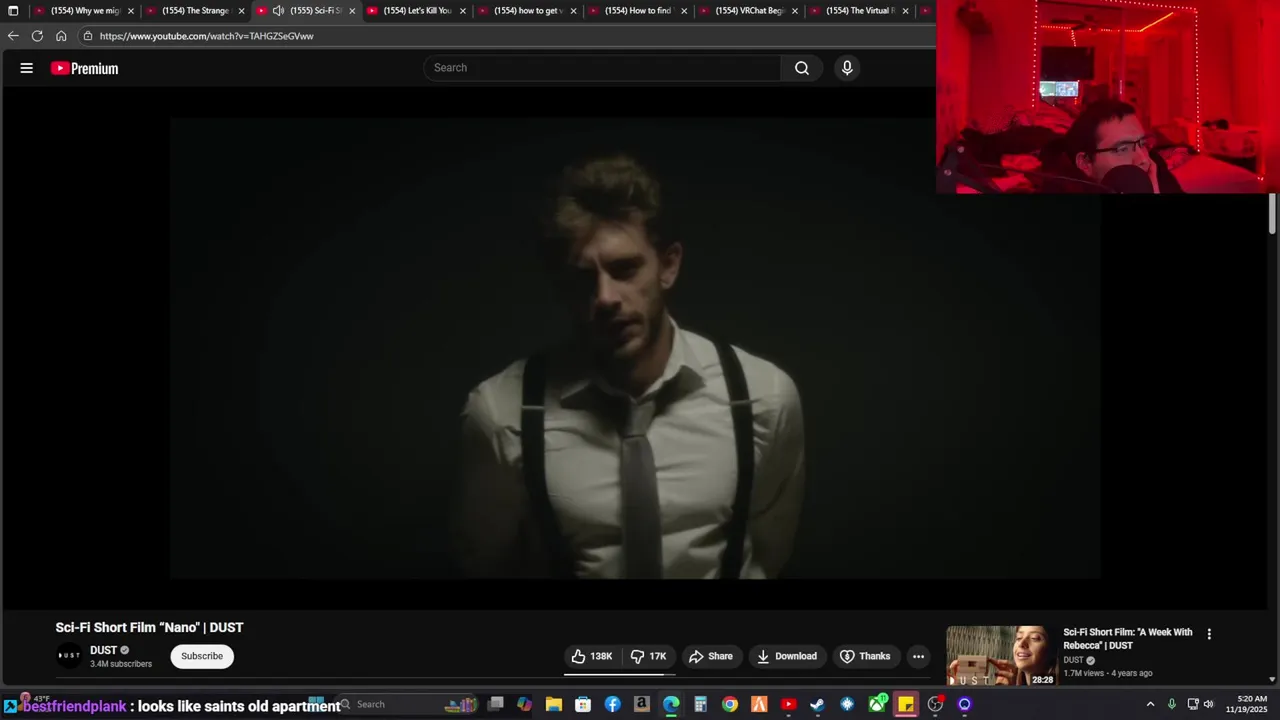The image size is (1280, 720).
Task: Click the tray microphone indicator
Action: (x=1171, y=704)
